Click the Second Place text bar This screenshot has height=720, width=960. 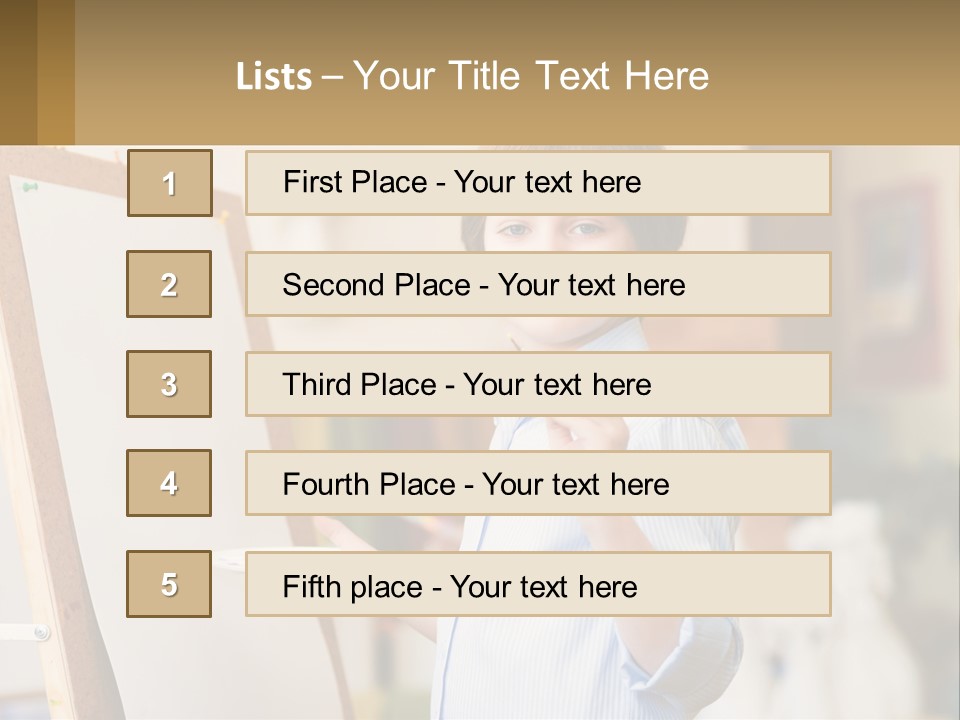538,284
